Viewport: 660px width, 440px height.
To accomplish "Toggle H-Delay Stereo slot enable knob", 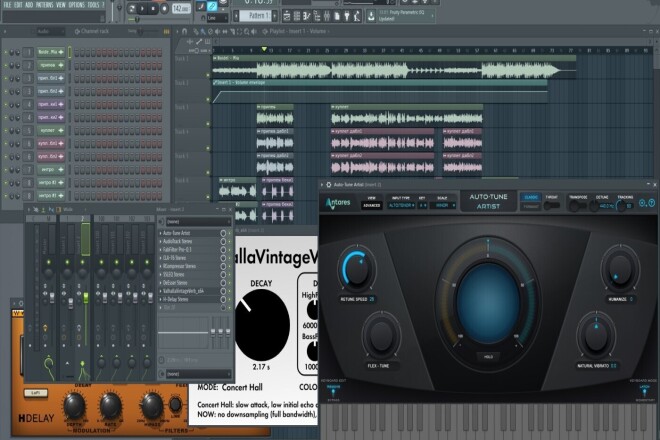I will click(x=223, y=299).
